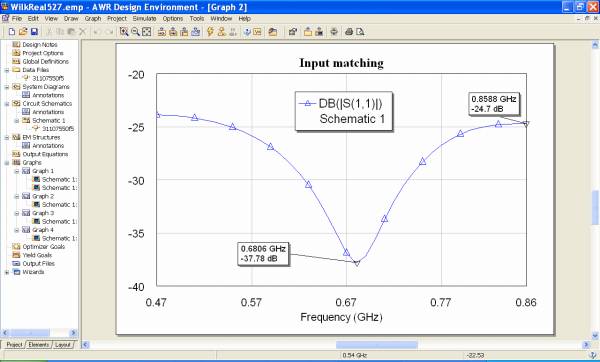Screen dimensions: 600x362
Task: Open the Simulate menu
Action: (x=144, y=18)
